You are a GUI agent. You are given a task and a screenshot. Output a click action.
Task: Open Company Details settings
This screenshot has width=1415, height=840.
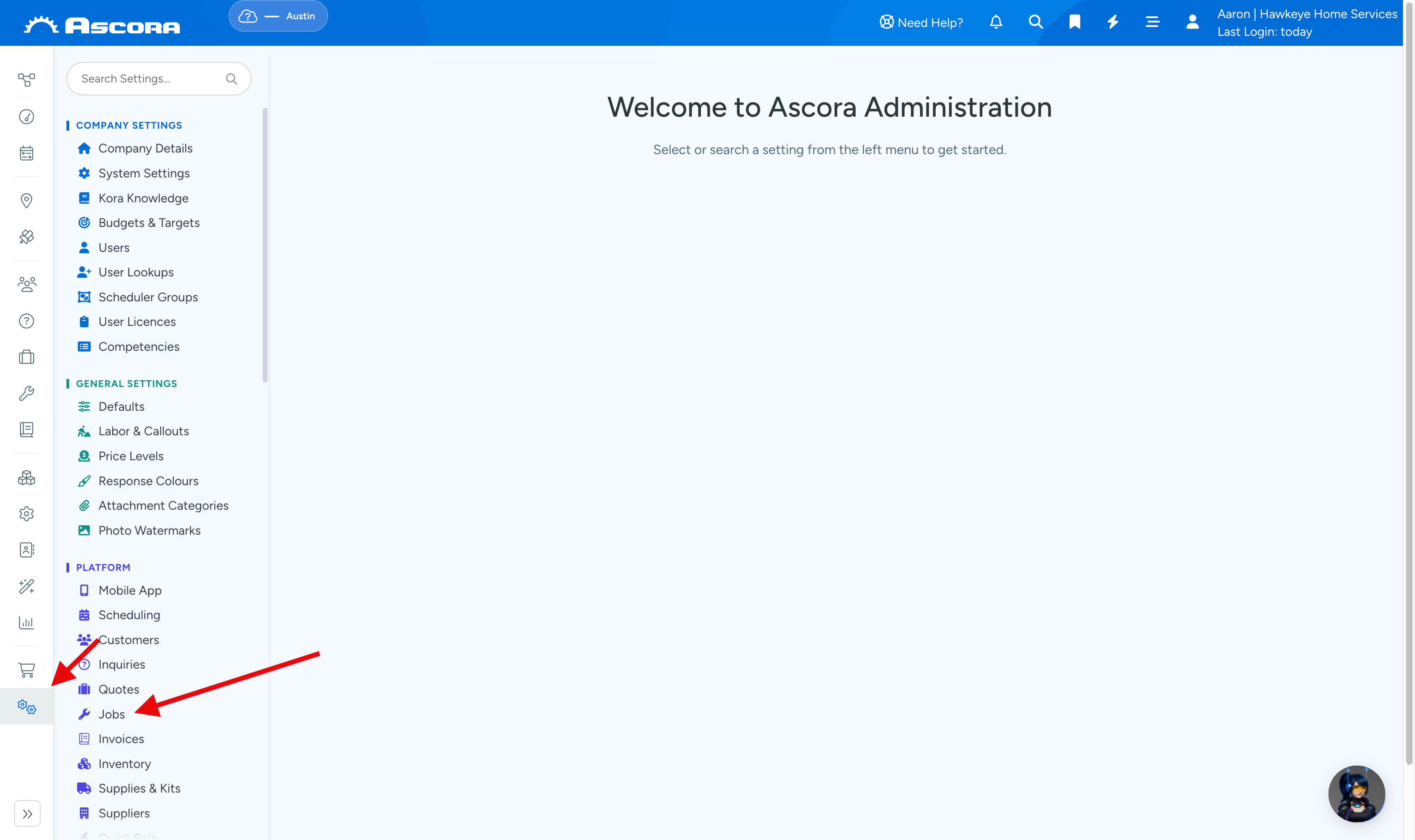click(146, 148)
